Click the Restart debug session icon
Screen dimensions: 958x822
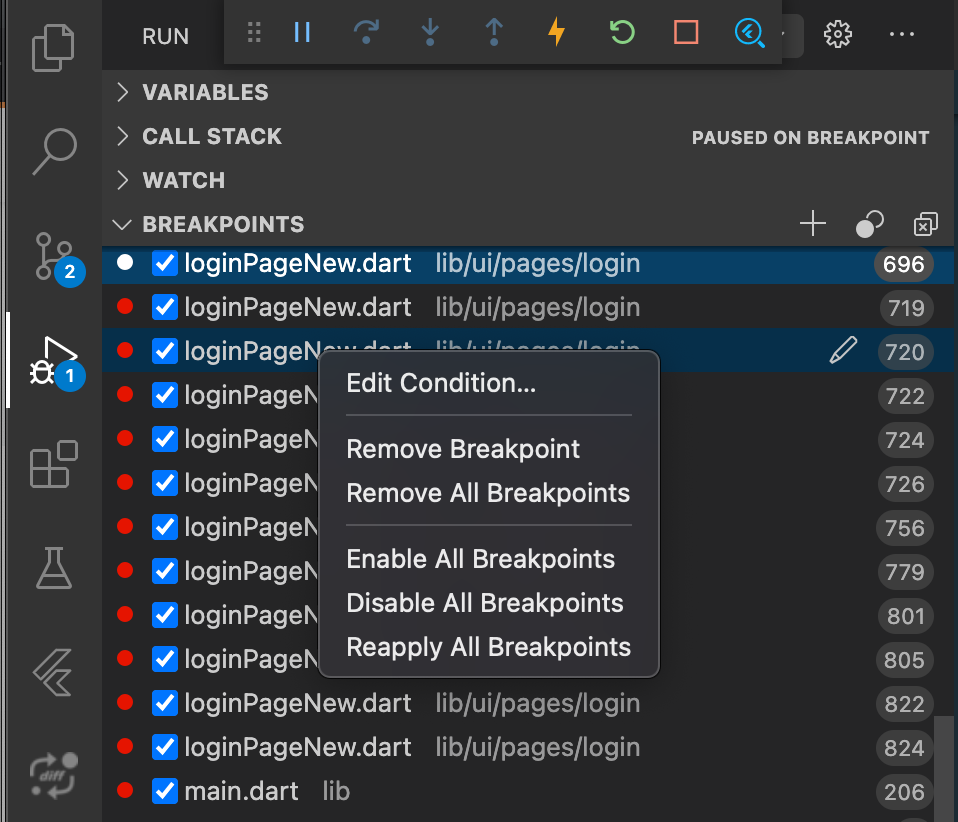click(621, 33)
